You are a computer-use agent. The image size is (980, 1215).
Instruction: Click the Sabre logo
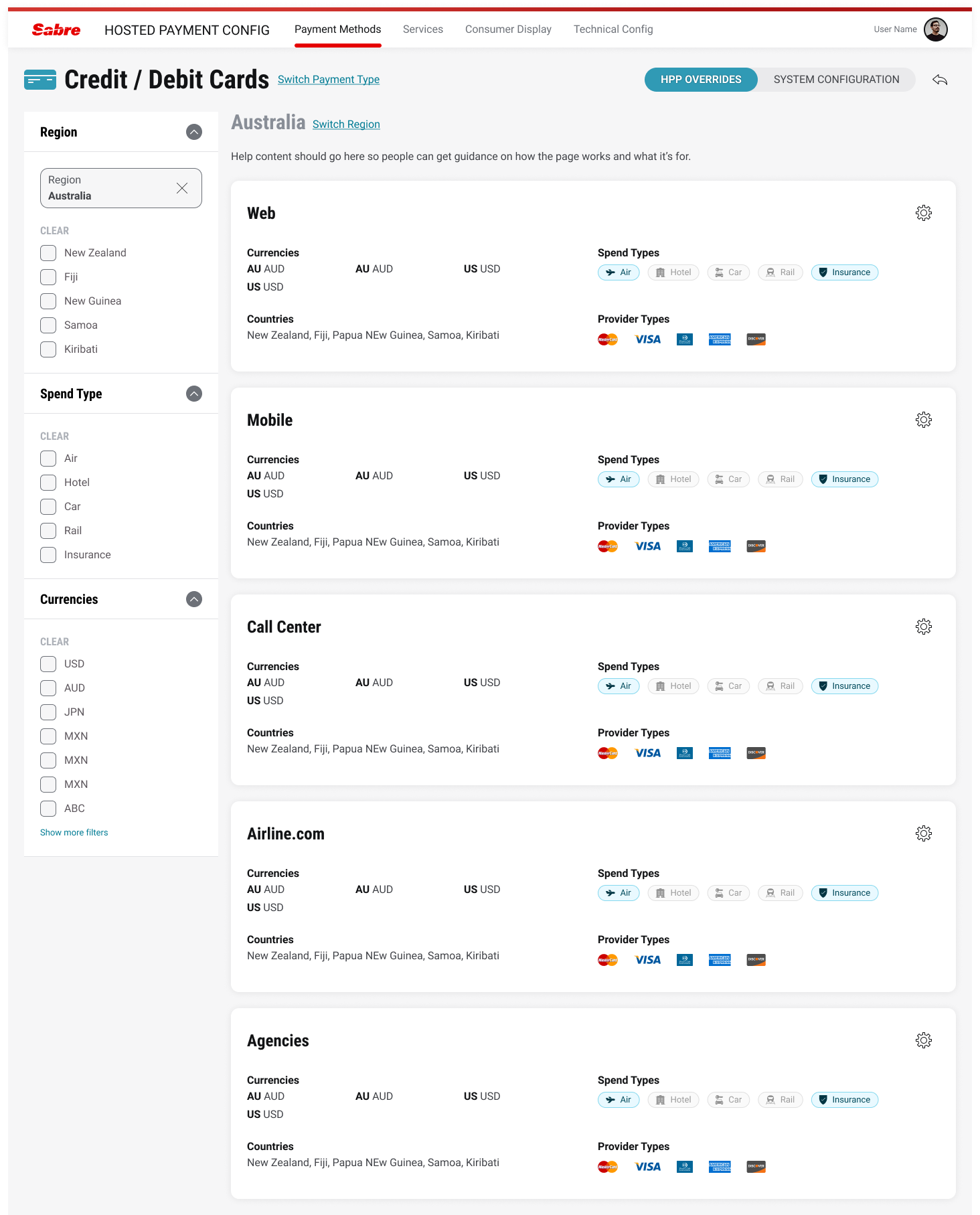(56, 29)
